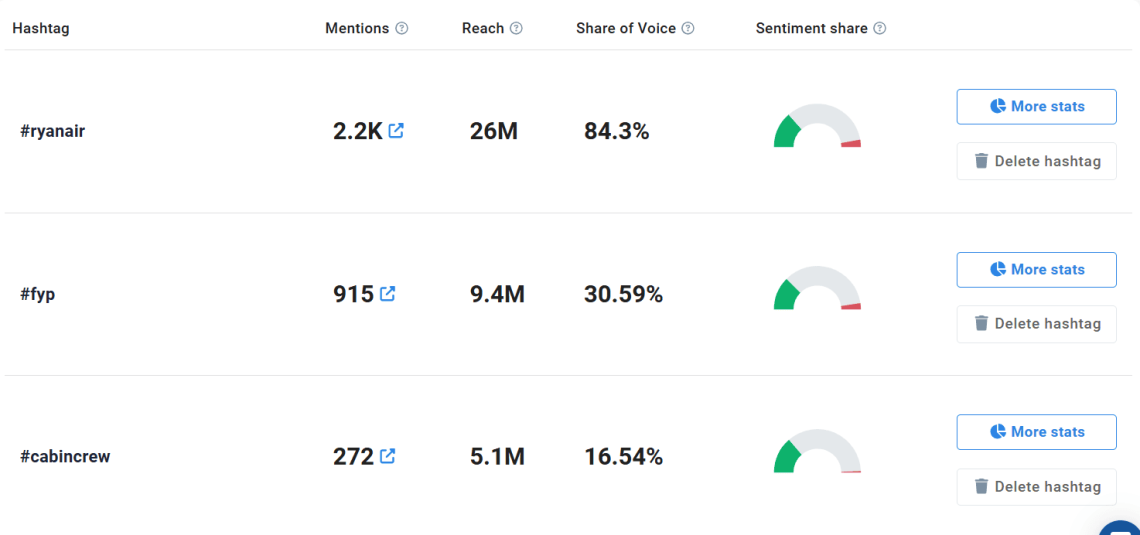Select the Hashtag column header
This screenshot has width=1140, height=535.
click(x=41, y=29)
